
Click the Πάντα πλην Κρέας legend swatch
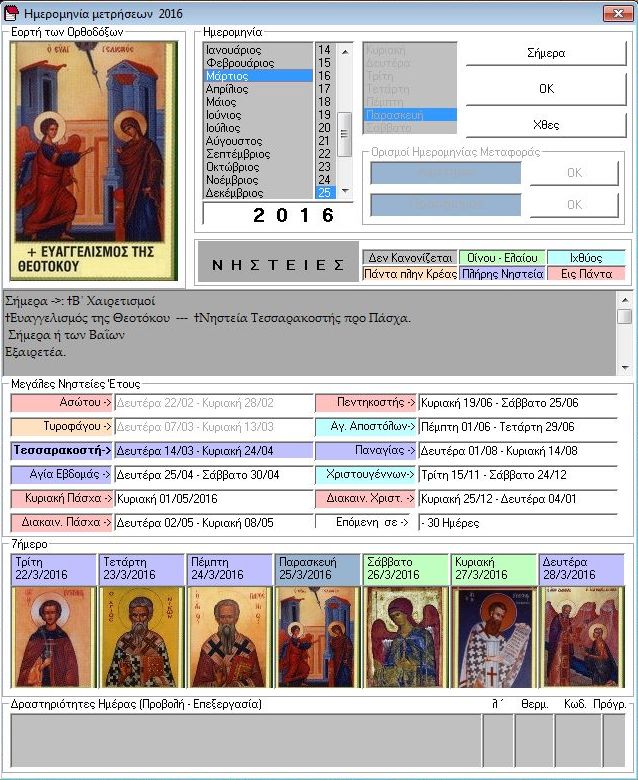tap(410, 274)
